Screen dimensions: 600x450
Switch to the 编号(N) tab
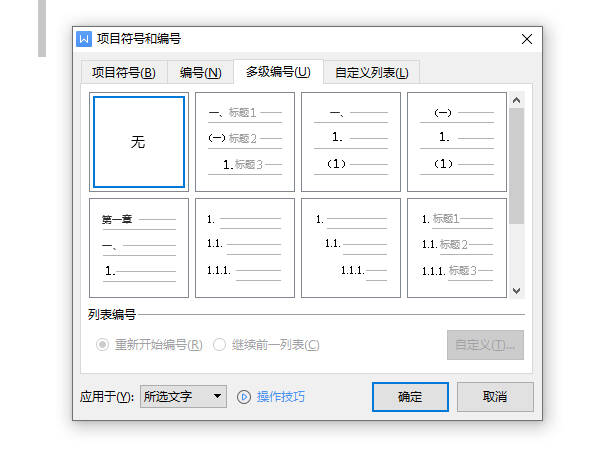tap(201, 72)
